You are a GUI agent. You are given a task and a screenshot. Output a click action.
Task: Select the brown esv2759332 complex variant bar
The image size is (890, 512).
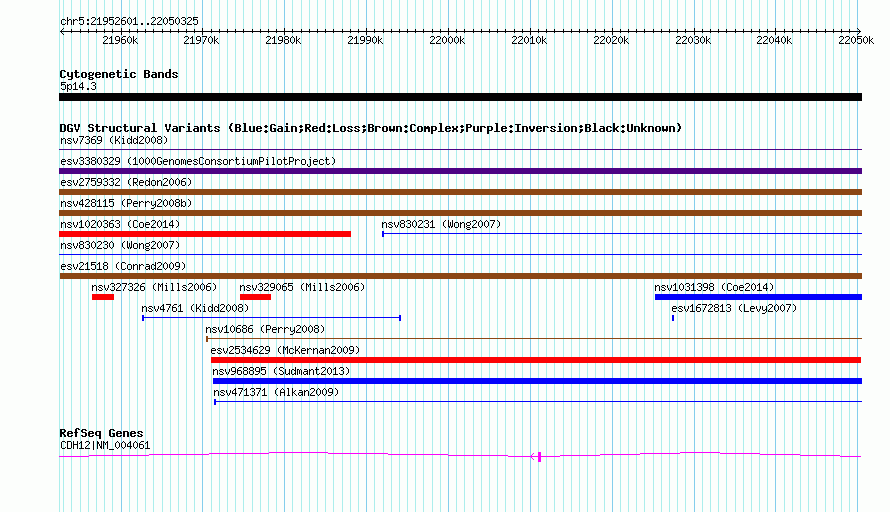460,192
